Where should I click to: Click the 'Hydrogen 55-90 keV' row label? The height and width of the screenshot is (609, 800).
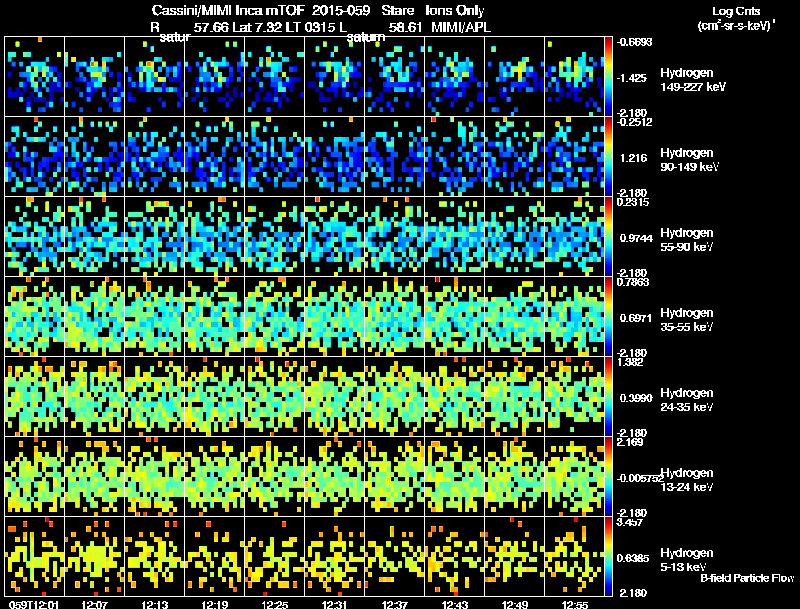(x=687, y=240)
